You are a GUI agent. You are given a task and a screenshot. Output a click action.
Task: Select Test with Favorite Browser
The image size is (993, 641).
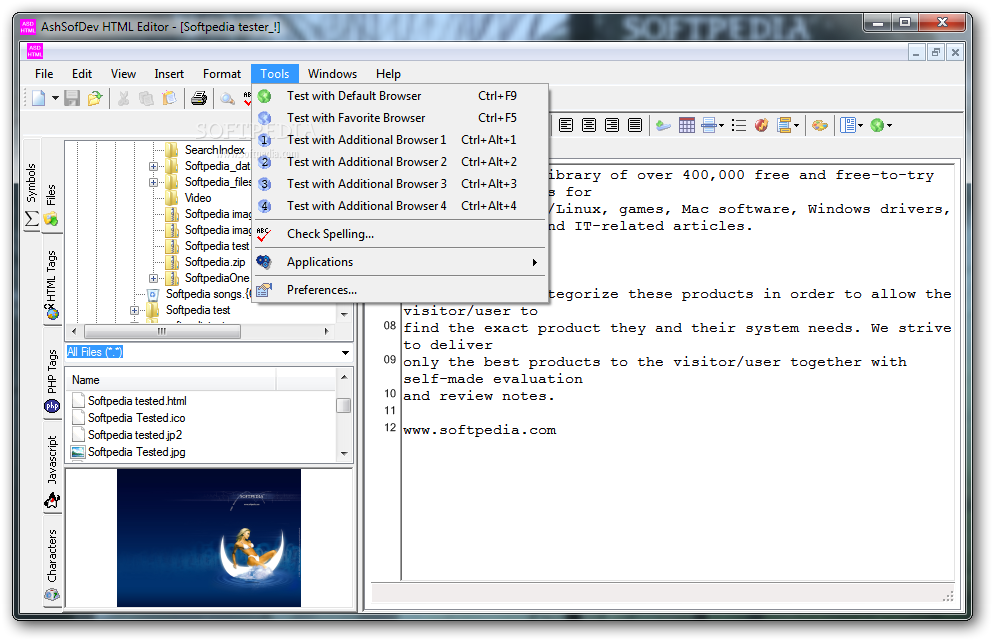click(x=400, y=118)
